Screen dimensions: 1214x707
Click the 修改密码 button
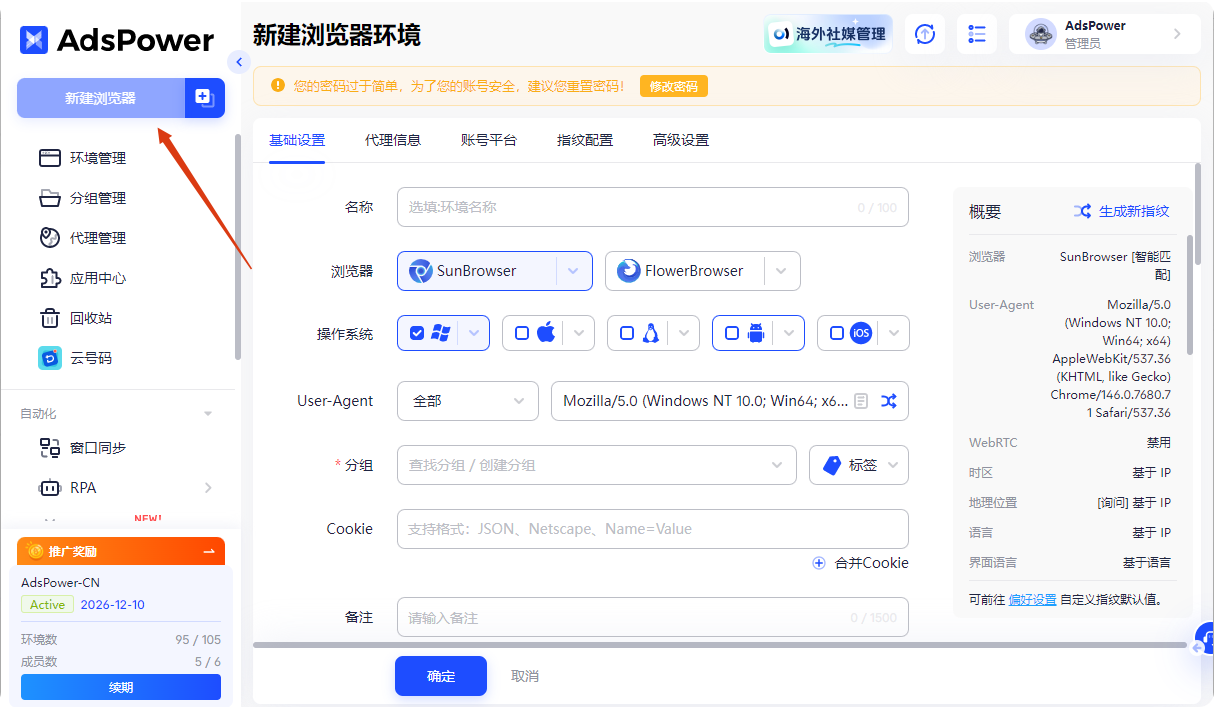click(x=673, y=86)
